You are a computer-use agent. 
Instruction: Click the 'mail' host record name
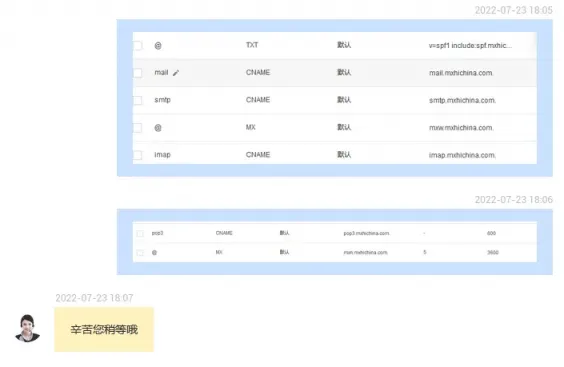(161, 72)
